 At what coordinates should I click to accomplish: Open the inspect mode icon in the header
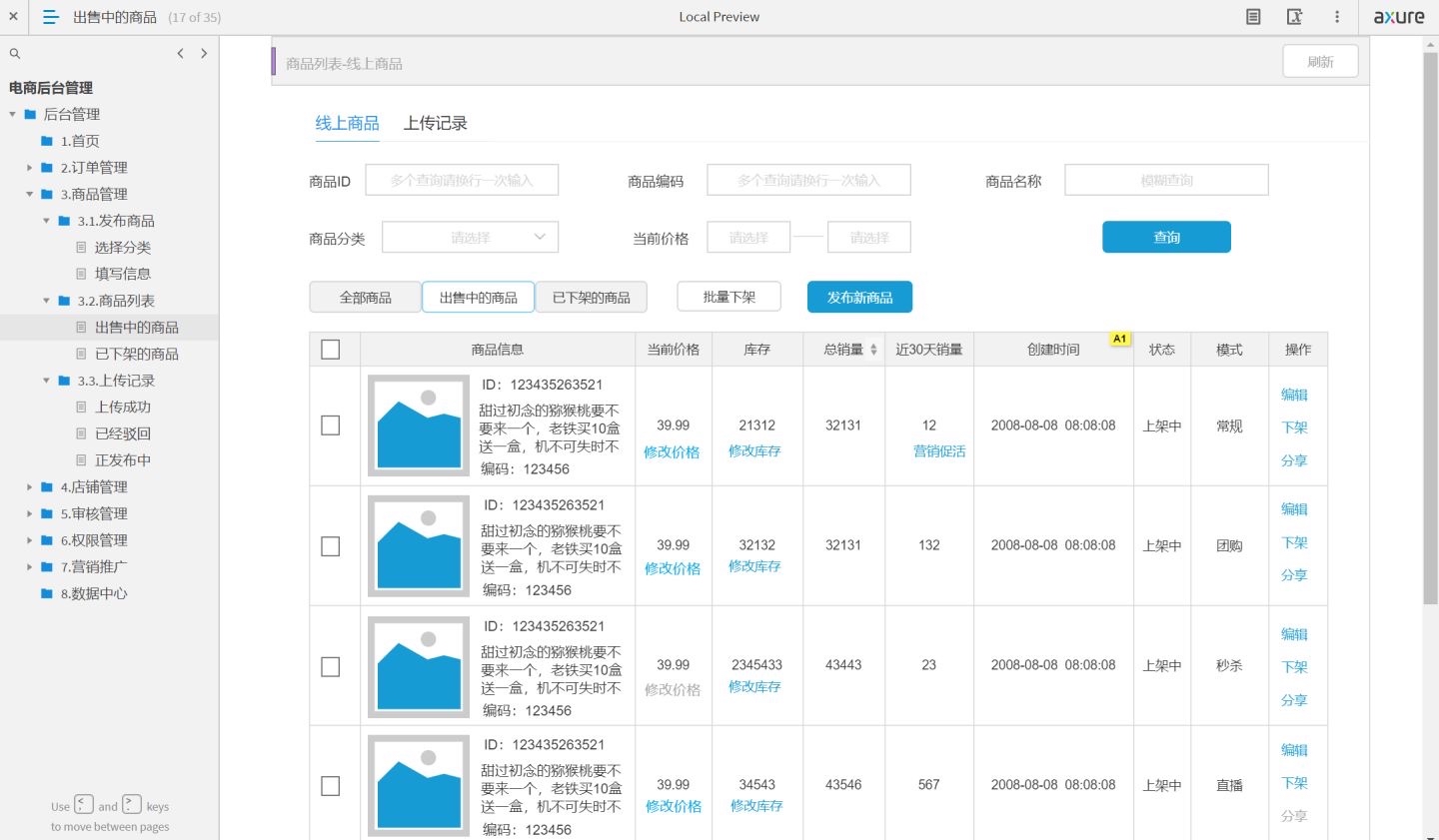point(1294,17)
